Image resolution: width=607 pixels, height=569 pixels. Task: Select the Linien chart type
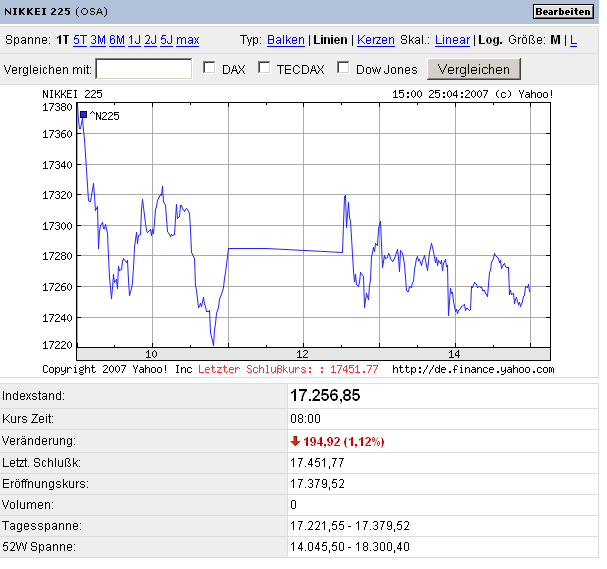[330, 40]
